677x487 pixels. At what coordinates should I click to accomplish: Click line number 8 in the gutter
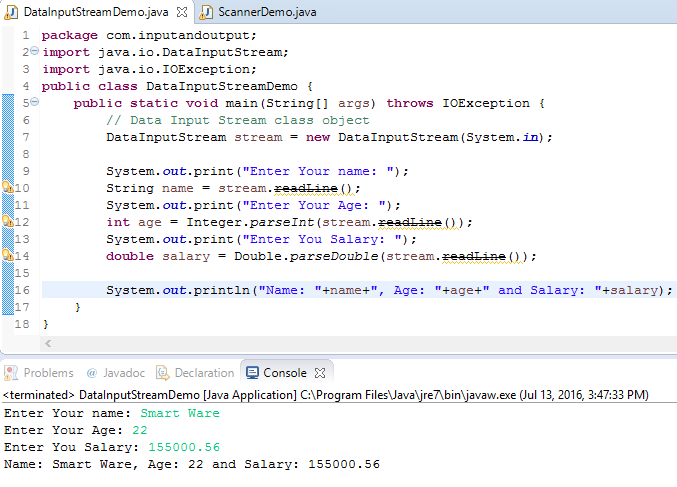[x=26, y=154]
